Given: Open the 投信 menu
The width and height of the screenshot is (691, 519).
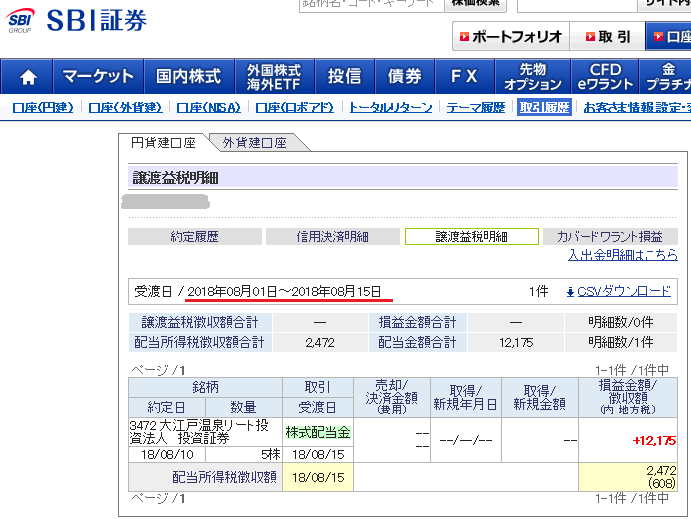Looking at the screenshot, I should (x=344, y=77).
